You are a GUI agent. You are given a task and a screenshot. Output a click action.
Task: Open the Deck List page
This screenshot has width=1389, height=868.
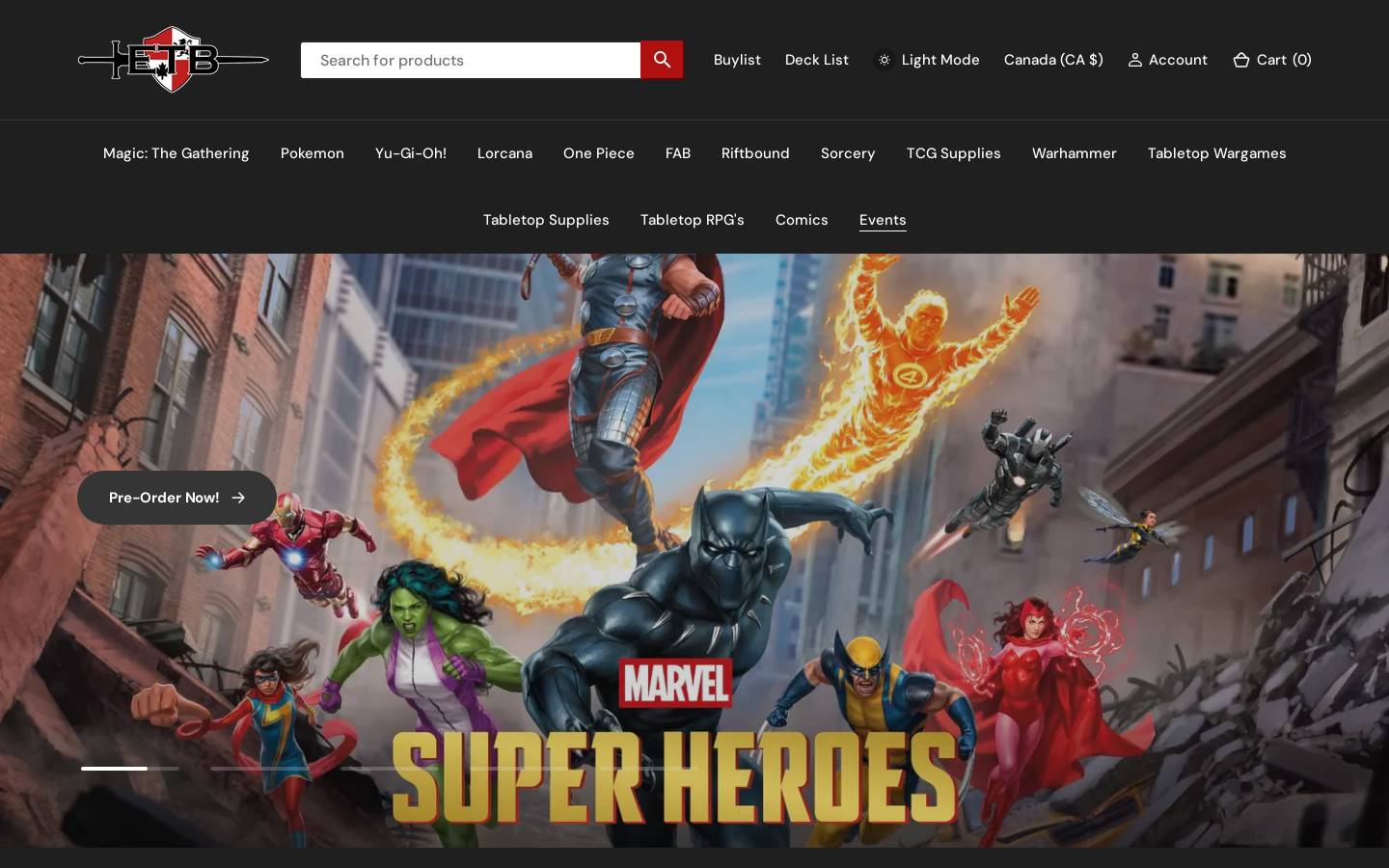[817, 60]
